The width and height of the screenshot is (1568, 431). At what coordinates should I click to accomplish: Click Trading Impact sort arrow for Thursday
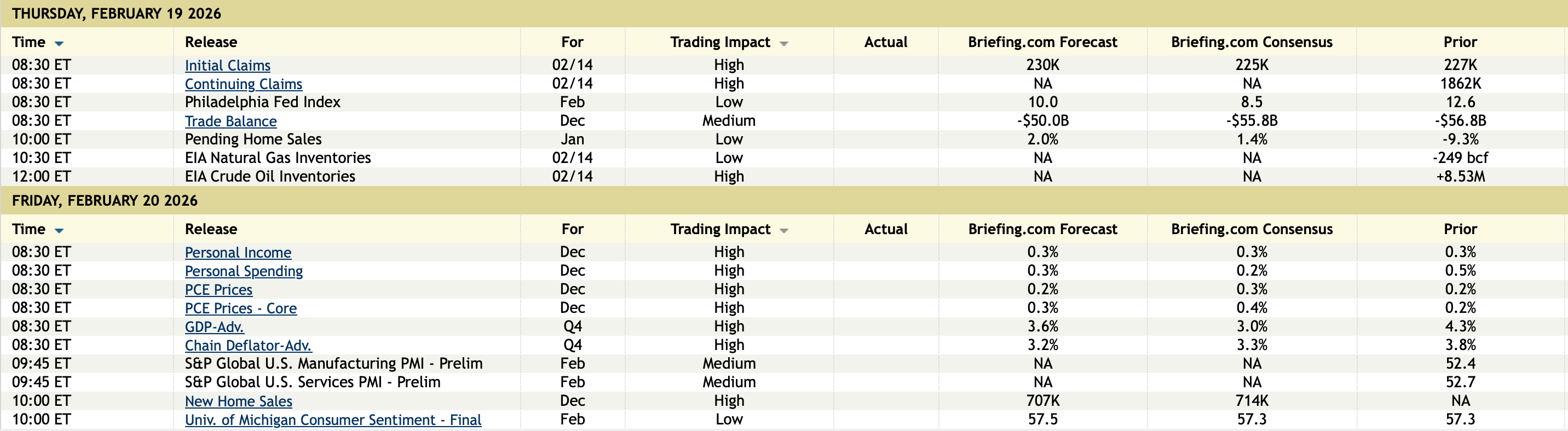(x=784, y=43)
